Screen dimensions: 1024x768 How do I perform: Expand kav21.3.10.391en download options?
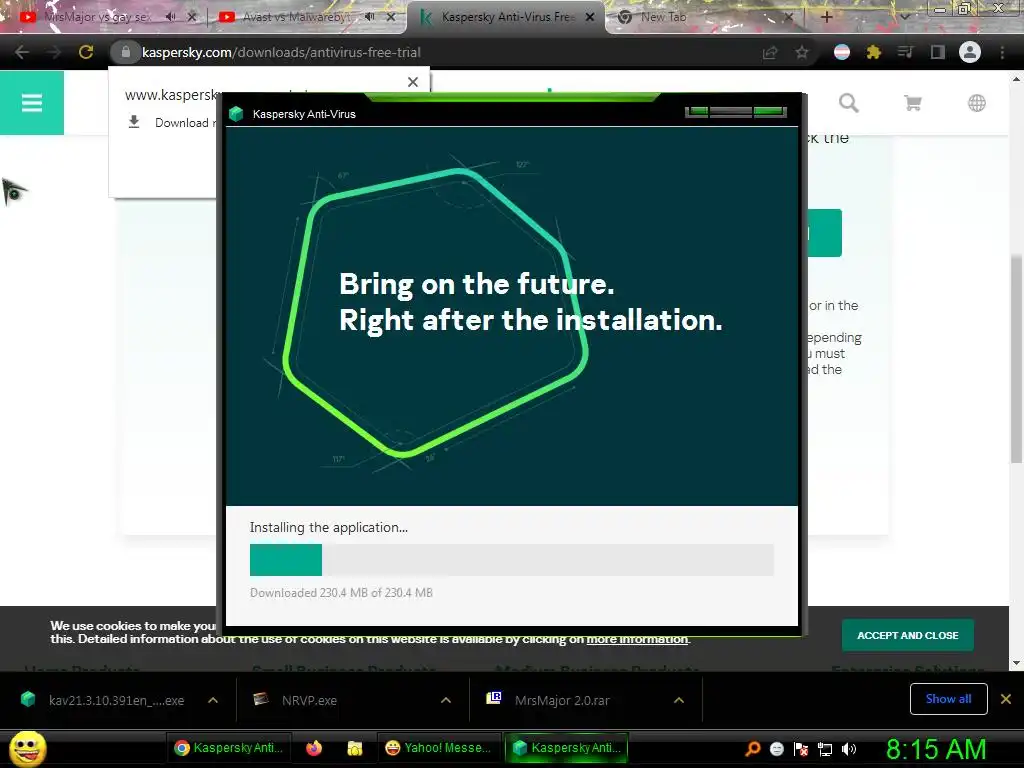213,700
